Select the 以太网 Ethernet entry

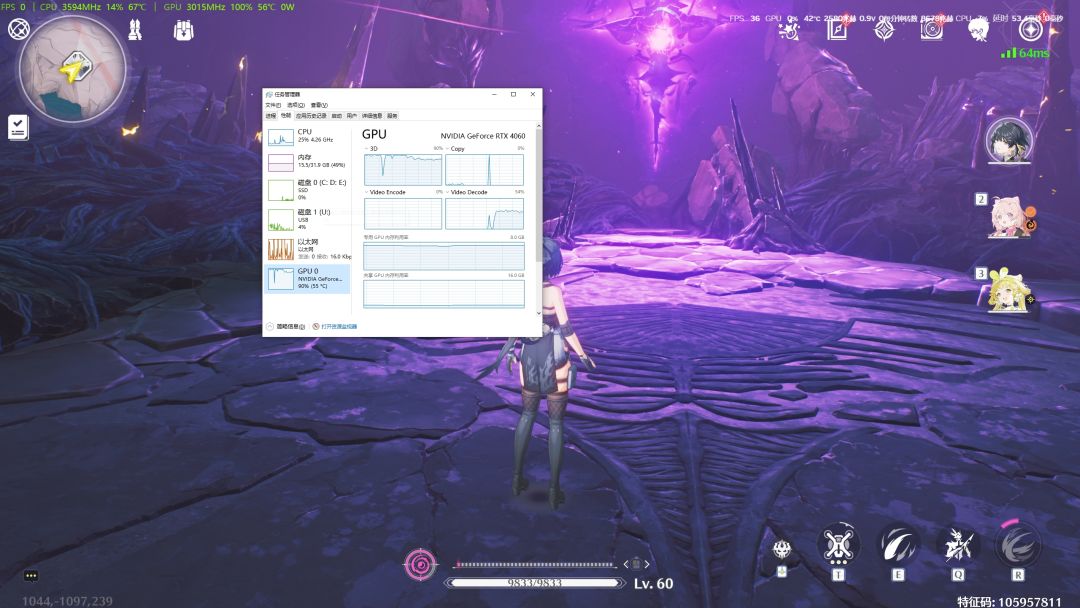pyautogui.click(x=308, y=249)
